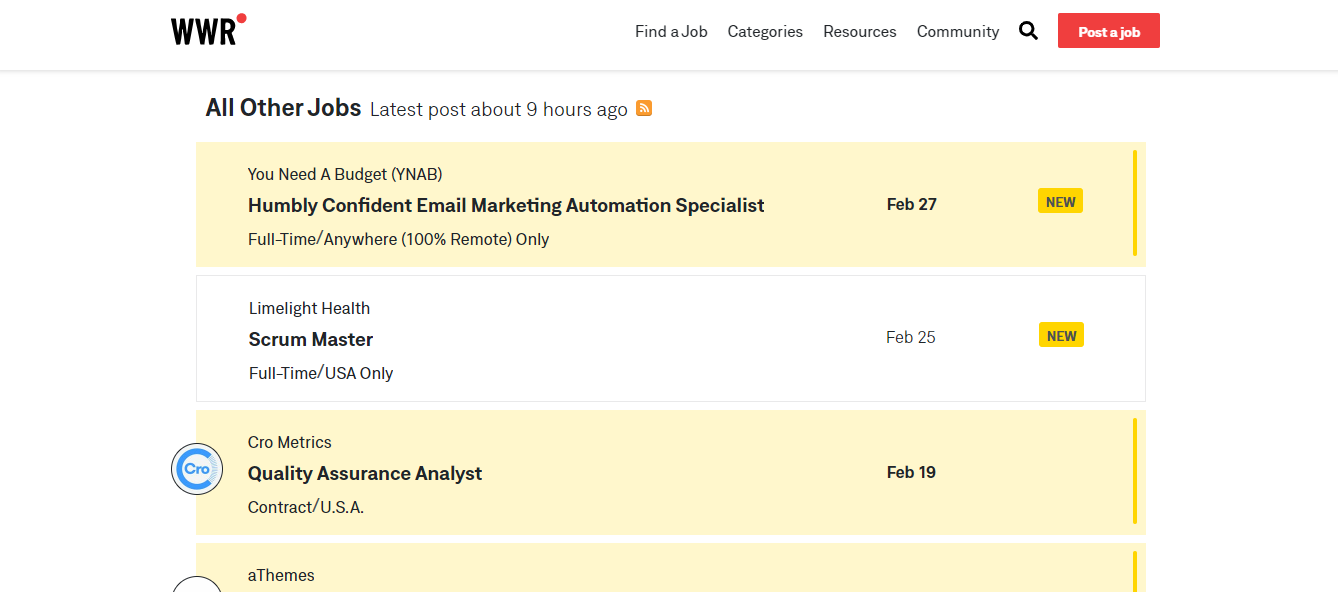This screenshot has height=592, width=1338.
Task: Click the Cro Metrics company name
Action: pos(290,442)
